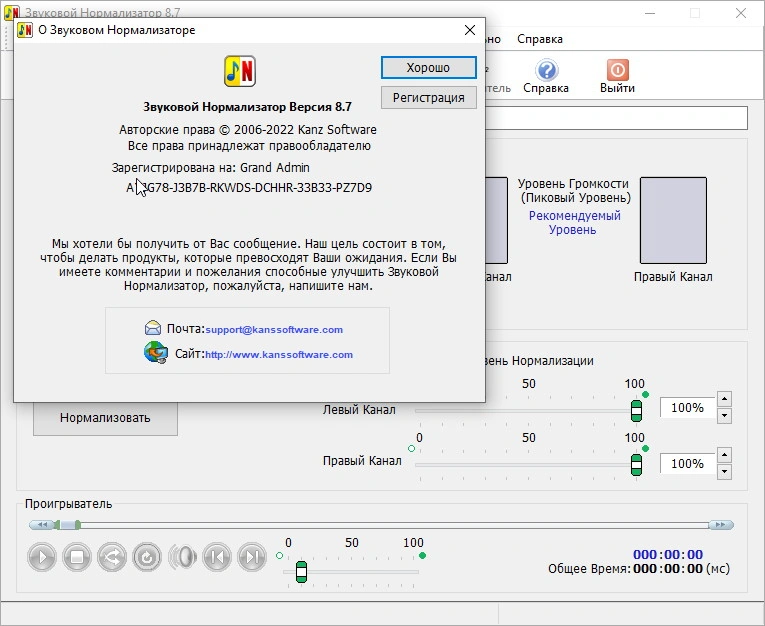Click the Справка toolbar question-mark icon
Viewport: 765px width, 626px height.
pyautogui.click(x=546, y=70)
